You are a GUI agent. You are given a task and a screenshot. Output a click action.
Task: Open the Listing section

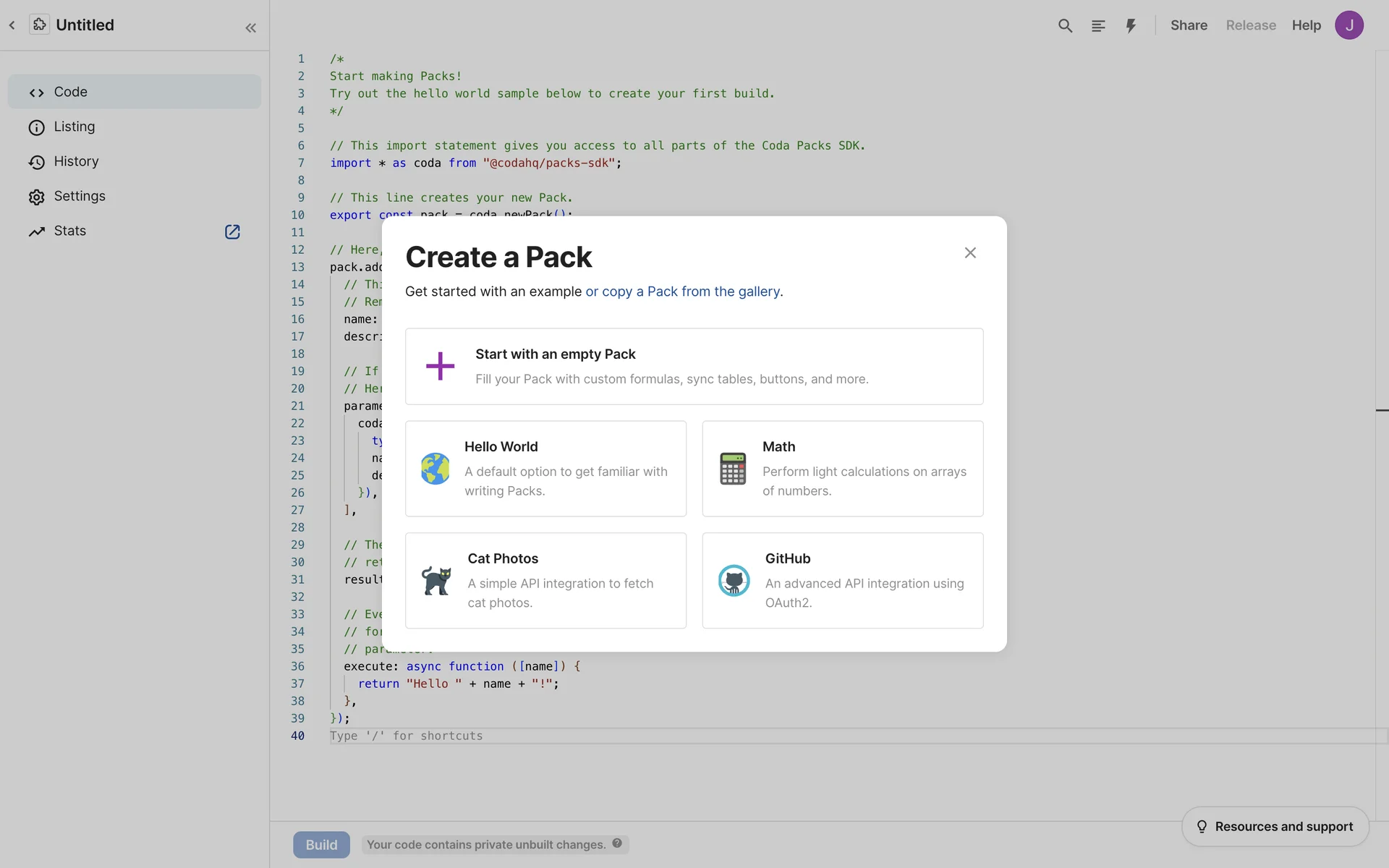click(74, 127)
